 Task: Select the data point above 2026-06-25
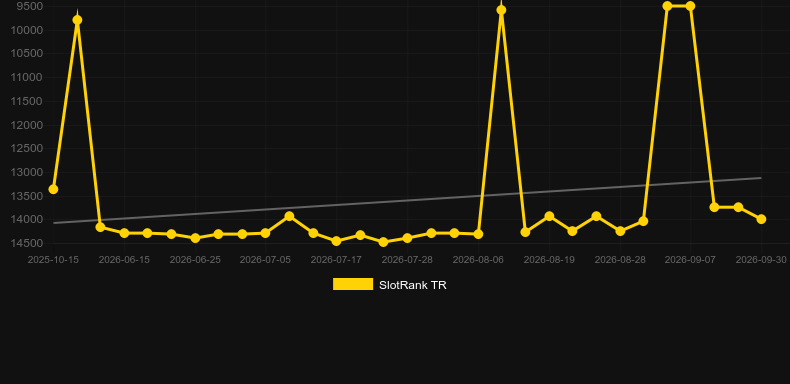coord(195,237)
